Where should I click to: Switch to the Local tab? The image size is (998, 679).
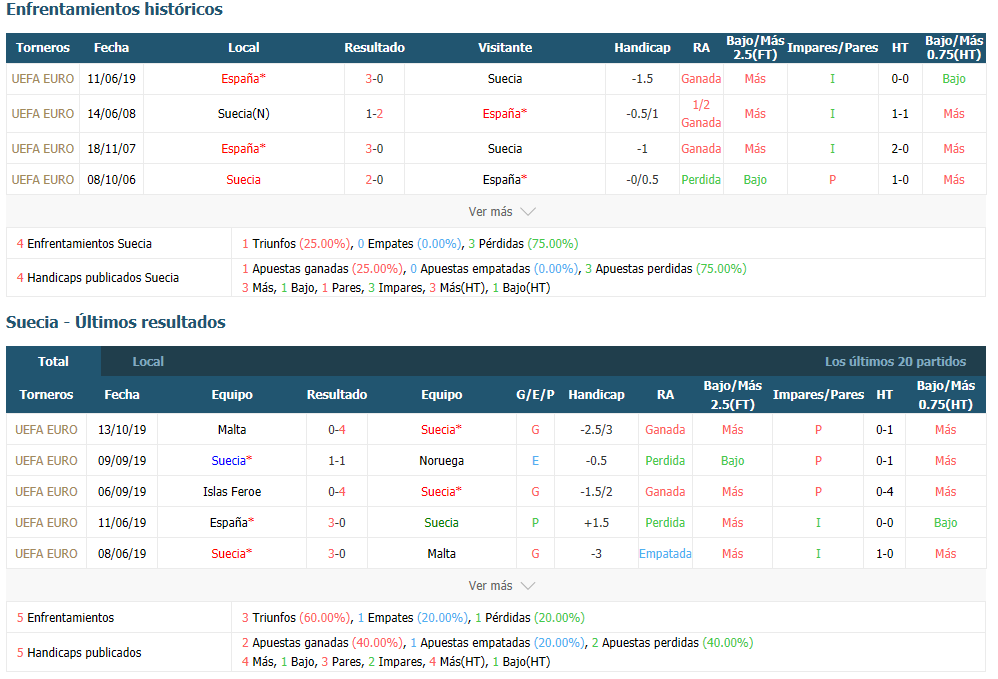[148, 361]
